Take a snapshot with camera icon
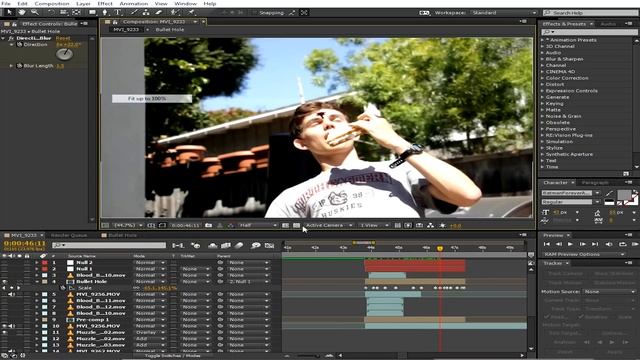The image size is (640, 360). pyautogui.click(x=209, y=225)
